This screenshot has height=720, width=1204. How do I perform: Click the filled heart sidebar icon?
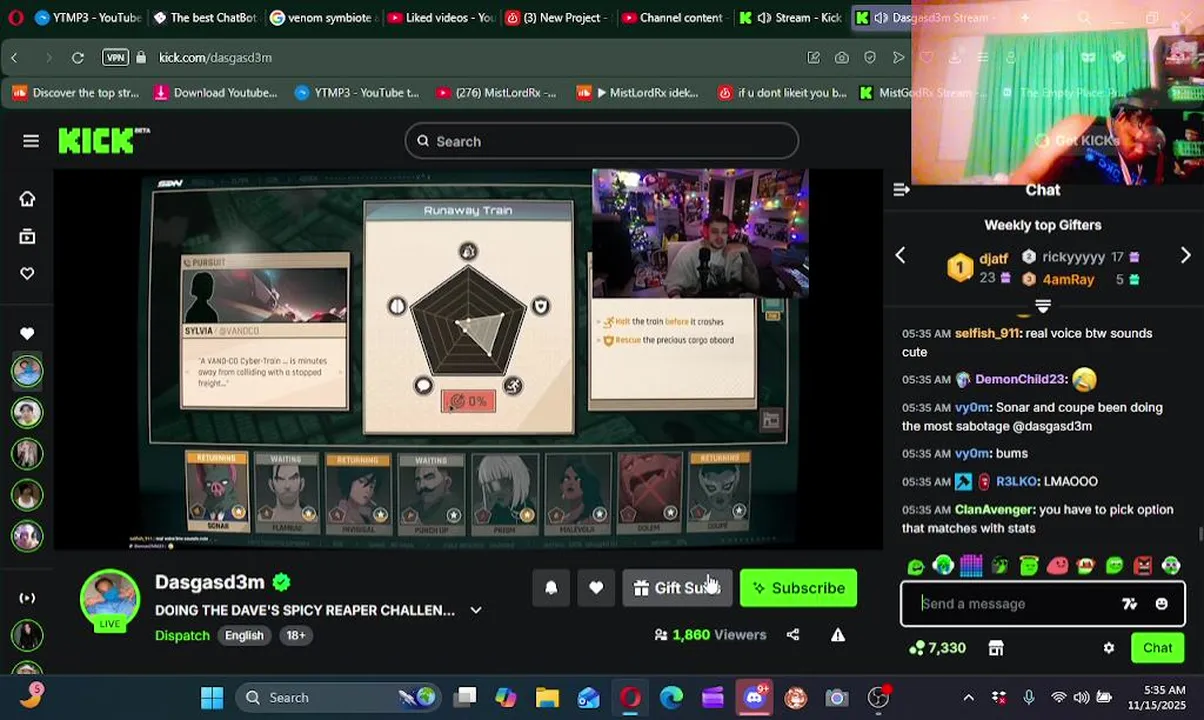(x=27, y=333)
